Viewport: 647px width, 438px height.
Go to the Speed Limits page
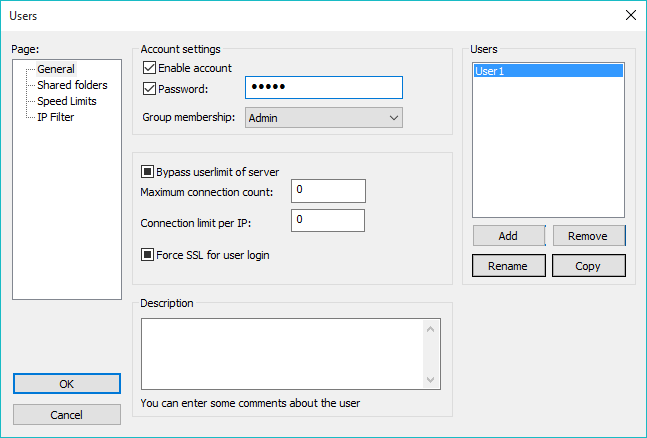(69, 101)
